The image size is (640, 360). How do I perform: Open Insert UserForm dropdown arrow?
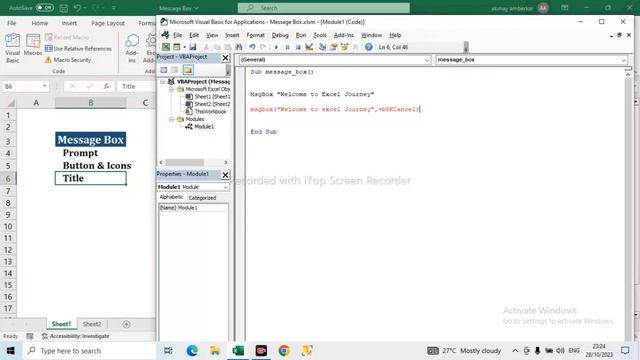tap(184, 47)
